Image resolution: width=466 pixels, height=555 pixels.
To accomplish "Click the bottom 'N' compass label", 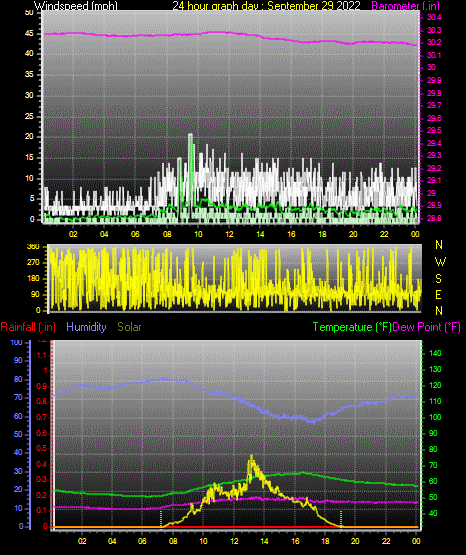I will [x=439, y=311].
